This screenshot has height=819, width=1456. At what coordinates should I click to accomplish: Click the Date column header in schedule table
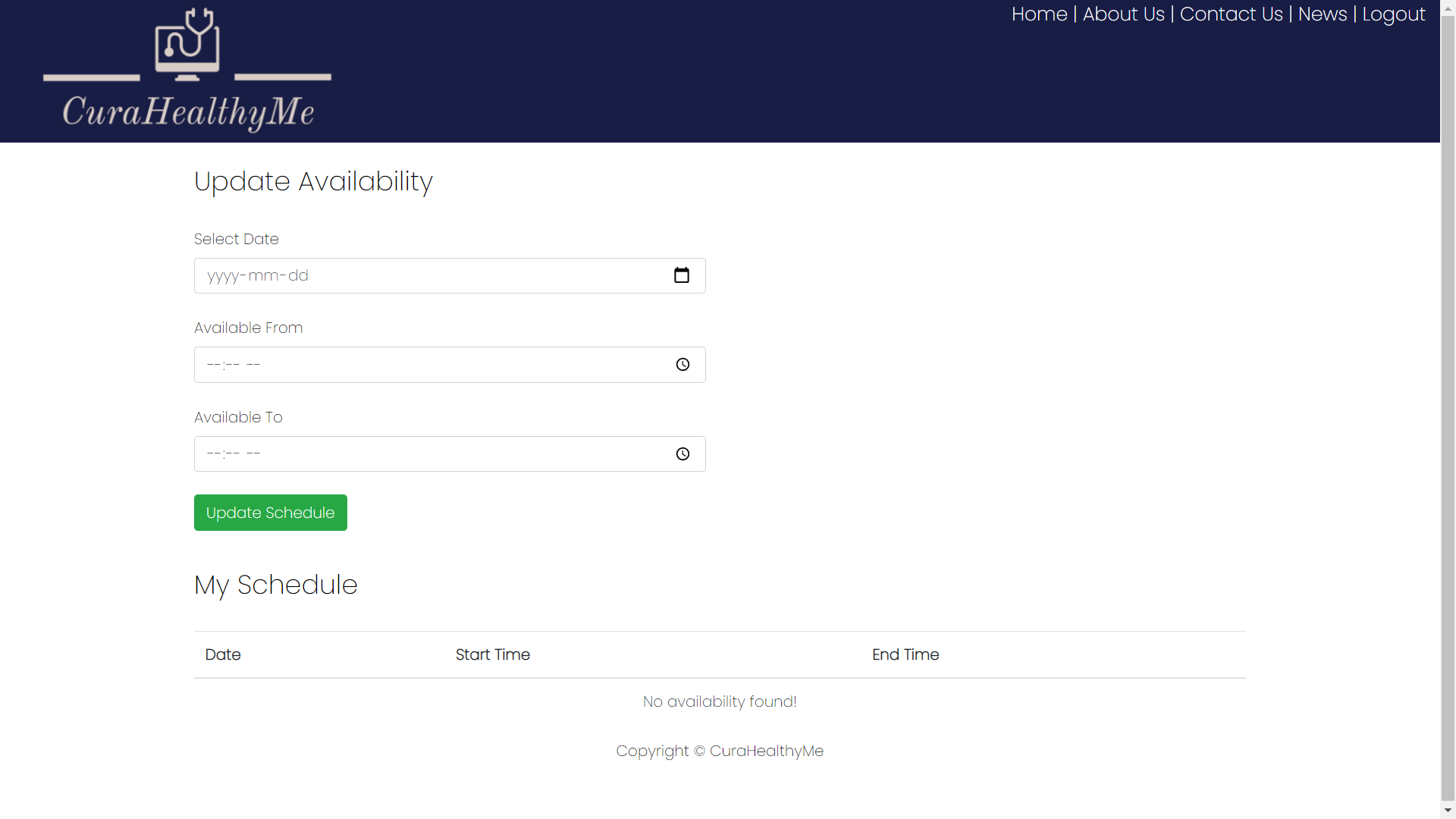(223, 655)
